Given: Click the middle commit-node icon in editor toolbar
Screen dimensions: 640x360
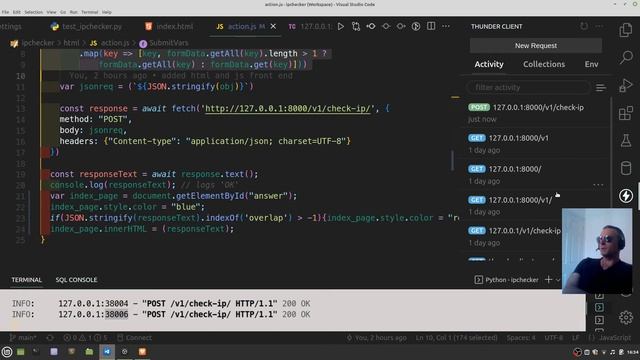Looking at the screenshot, I should point(386,27).
